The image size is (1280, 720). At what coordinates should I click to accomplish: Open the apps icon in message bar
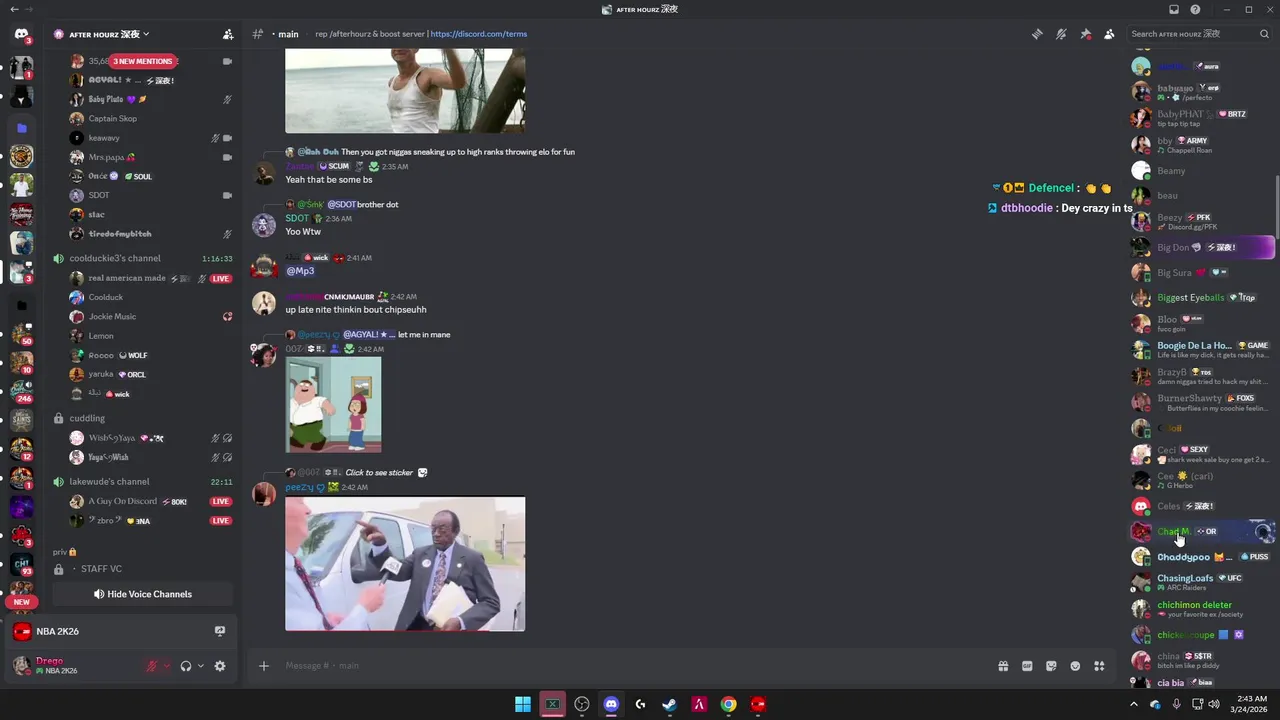[1099, 666]
